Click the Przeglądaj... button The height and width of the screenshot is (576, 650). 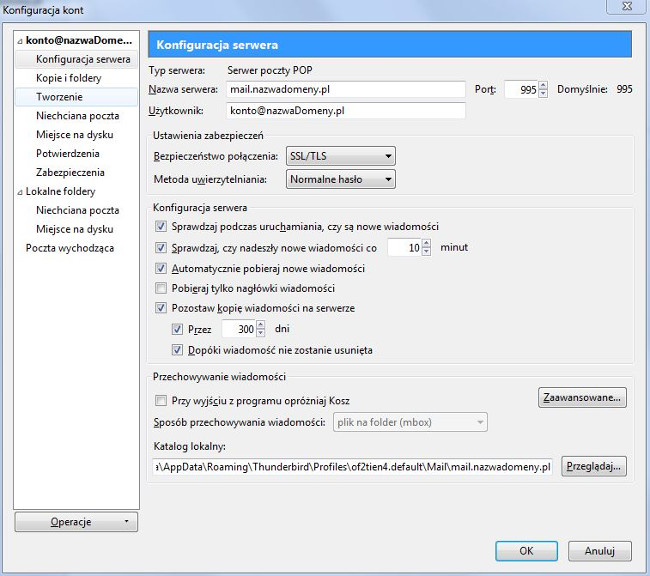(594, 467)
